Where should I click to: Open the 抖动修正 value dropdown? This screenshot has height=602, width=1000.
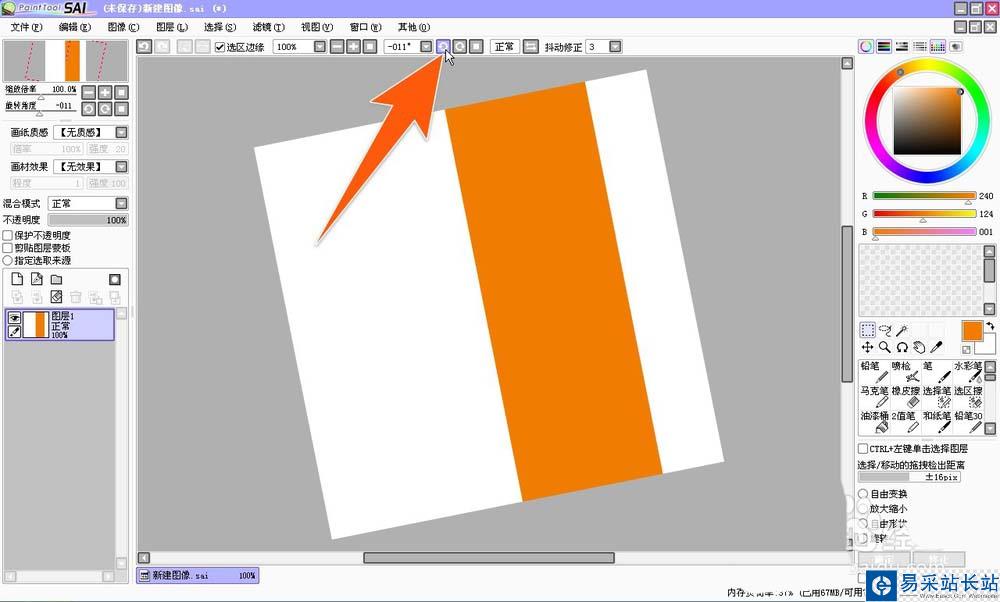615,47
